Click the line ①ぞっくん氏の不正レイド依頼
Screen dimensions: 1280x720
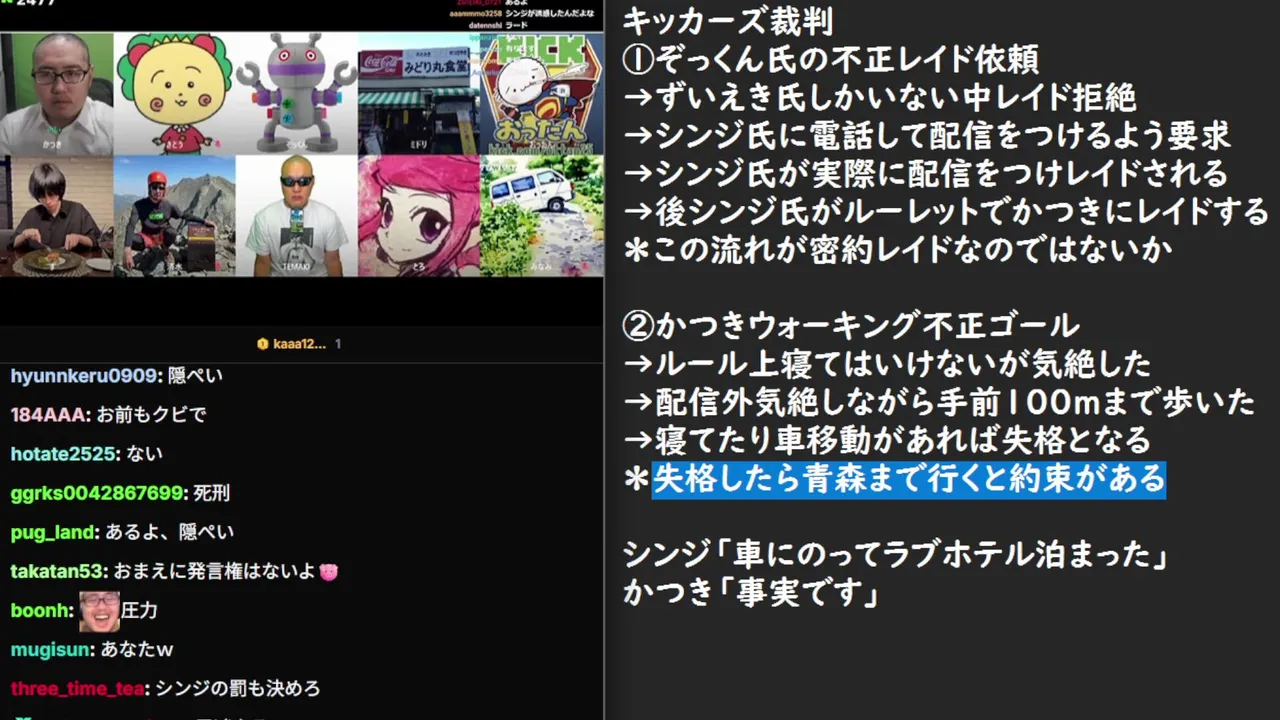(x=830, y=60)
